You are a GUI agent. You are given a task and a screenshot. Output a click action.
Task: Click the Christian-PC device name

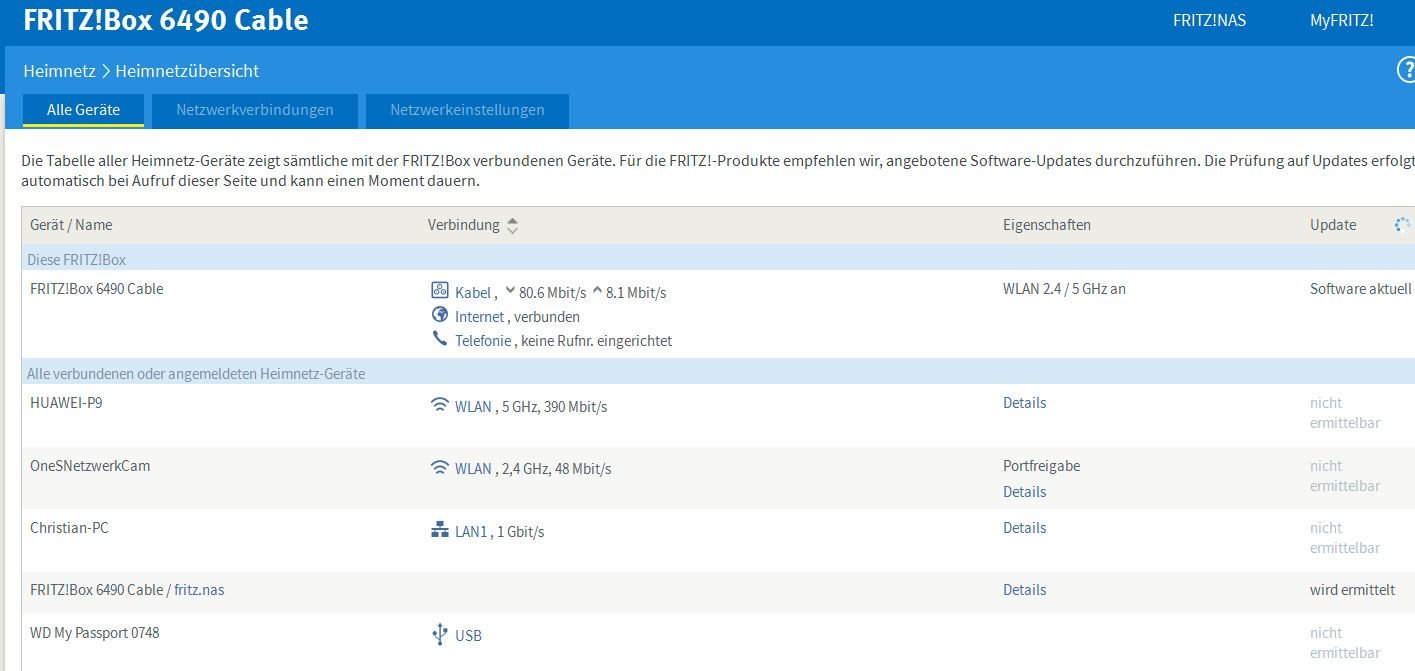69,528
